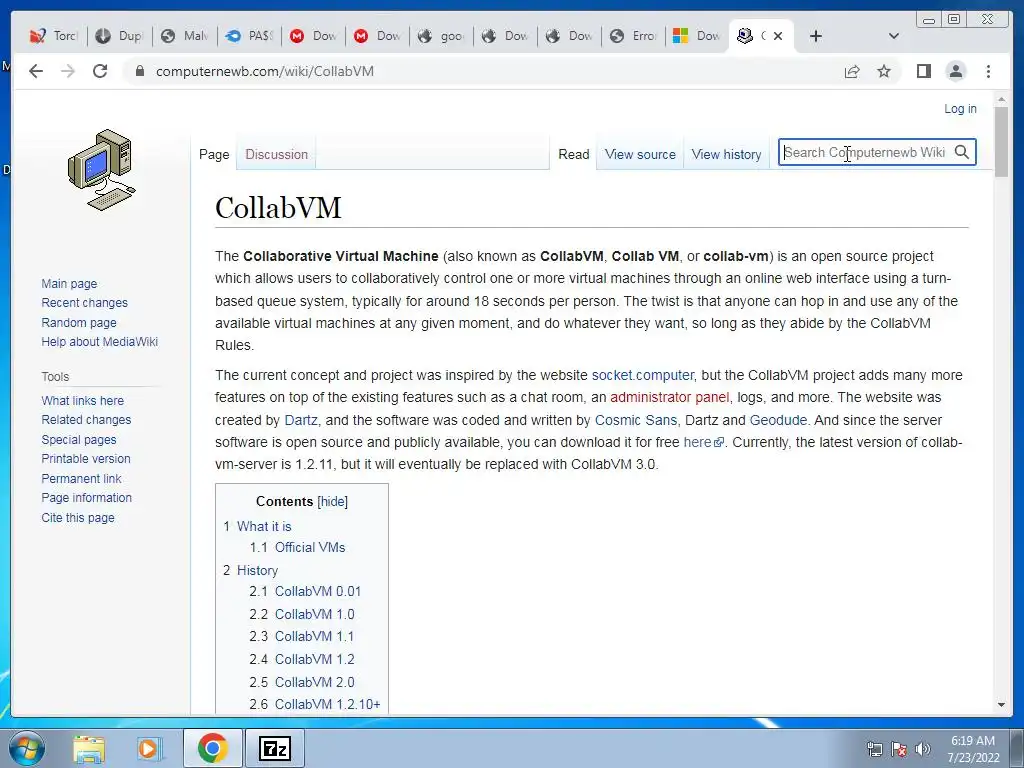This screenshot has height=768, width=1024.
Task: Click the Computernewb computer logo
Action: coord(101,170)
